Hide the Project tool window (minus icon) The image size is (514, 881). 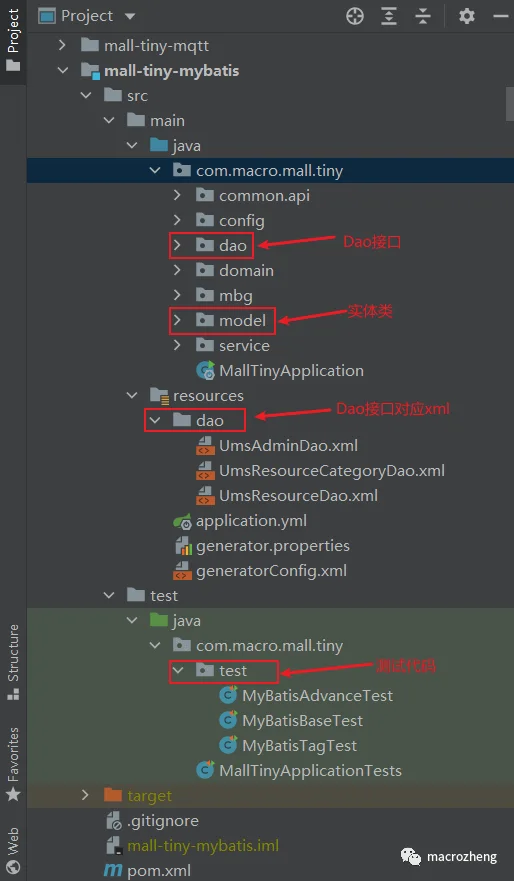pos(501,16)
